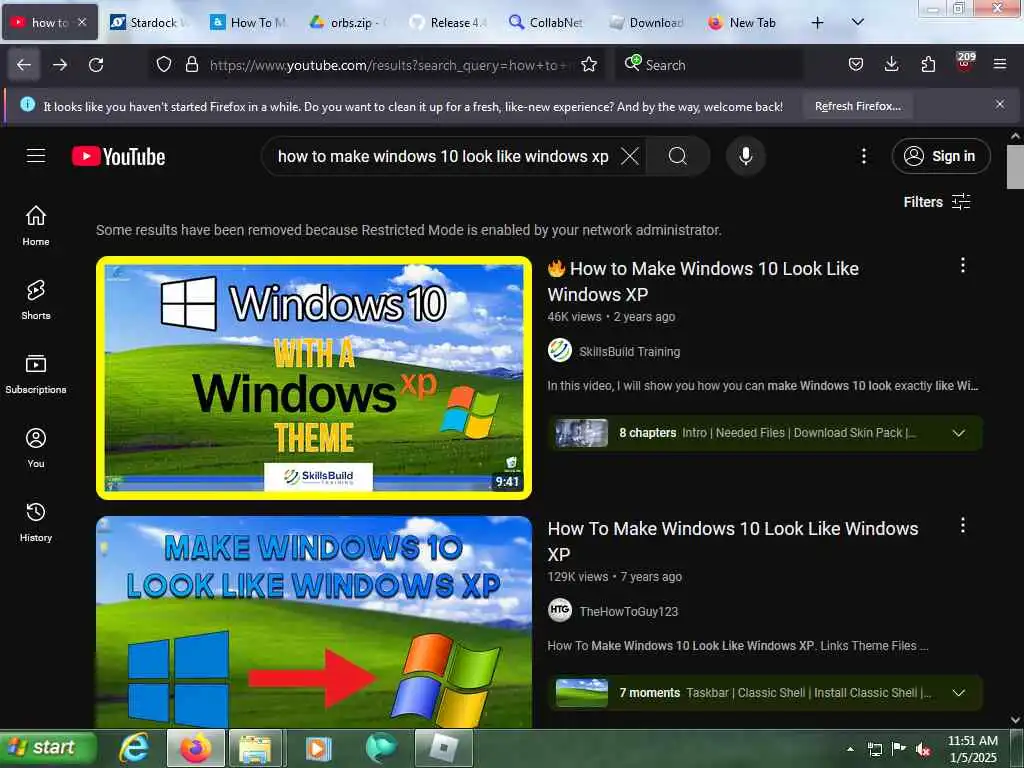The height and width of the screenshot is (768, 1024).
Task: Click the YouTube search magnifier button
Action: click(x=678, y=156)
